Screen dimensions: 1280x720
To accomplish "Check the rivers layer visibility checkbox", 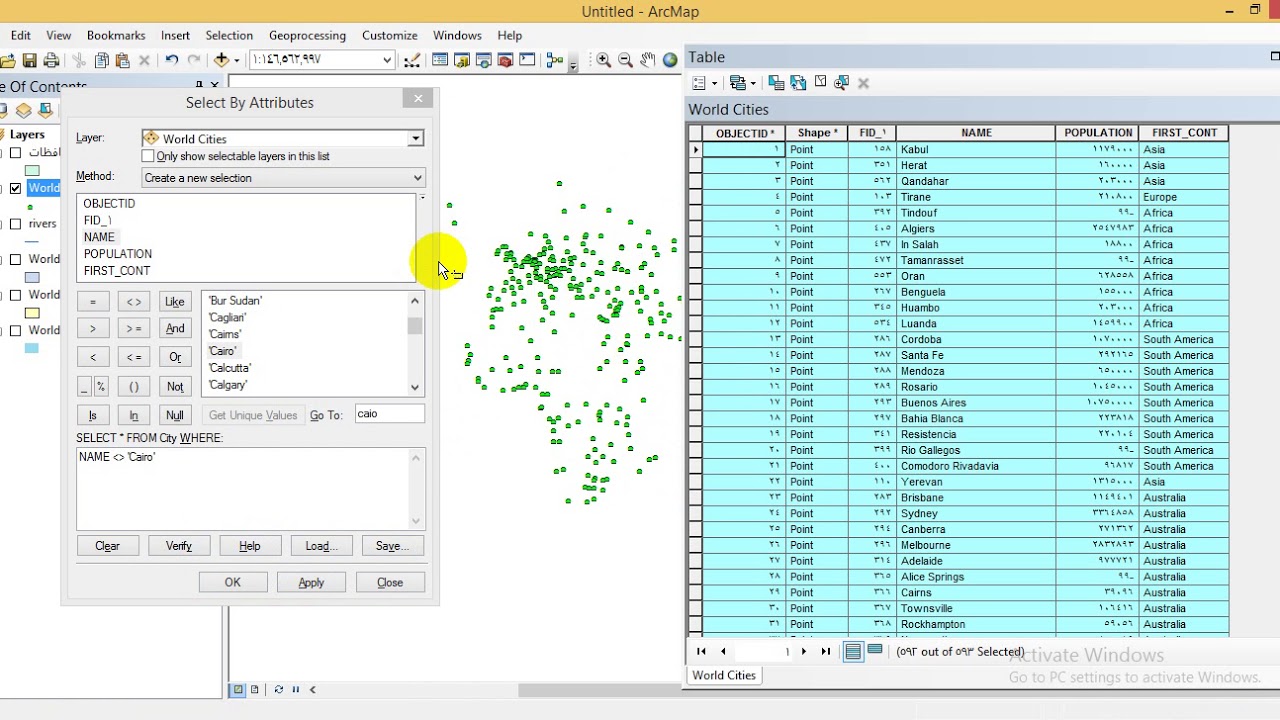I will [15, 224].
